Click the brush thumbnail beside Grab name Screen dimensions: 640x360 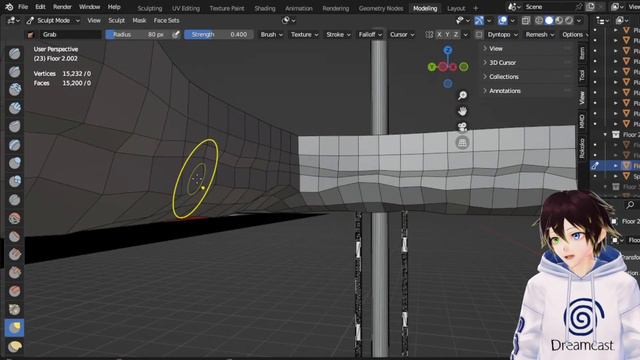click(x=30, y=35)
